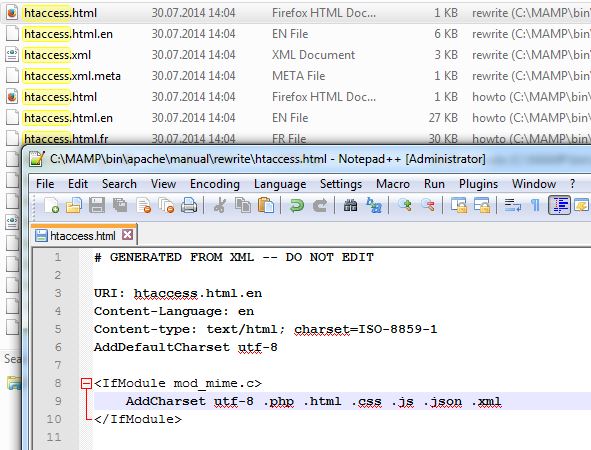Click the Save floppy disk icon

click(97, 205)
